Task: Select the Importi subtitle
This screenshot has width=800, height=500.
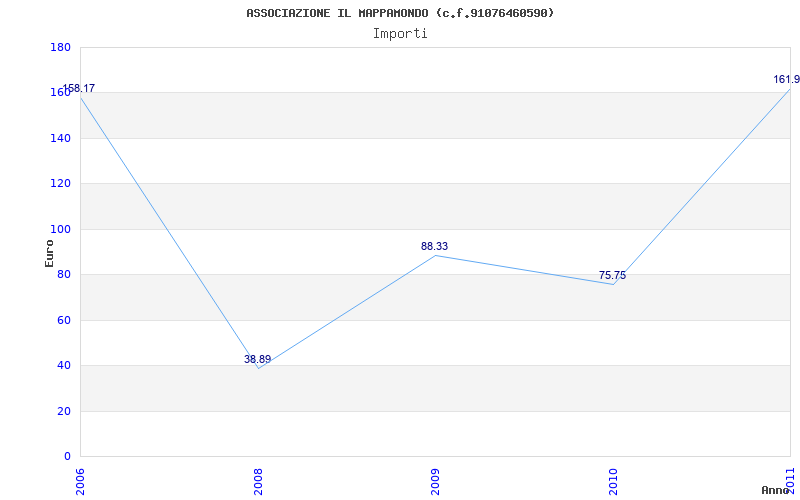Action: pos(400,33)
